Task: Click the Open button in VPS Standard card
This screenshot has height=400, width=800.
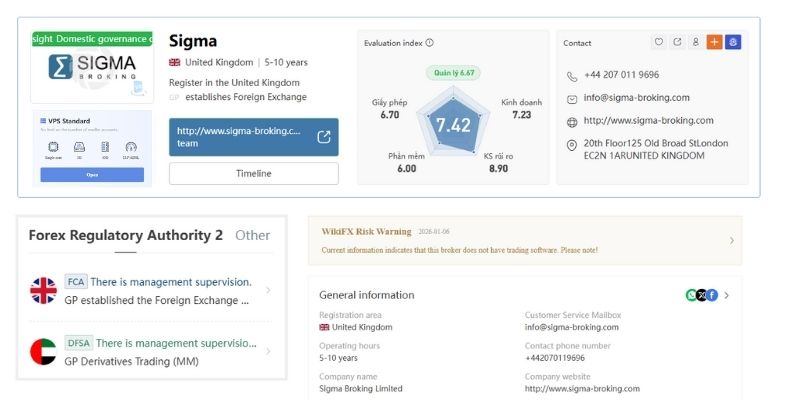Action: [x=92, y=174]
